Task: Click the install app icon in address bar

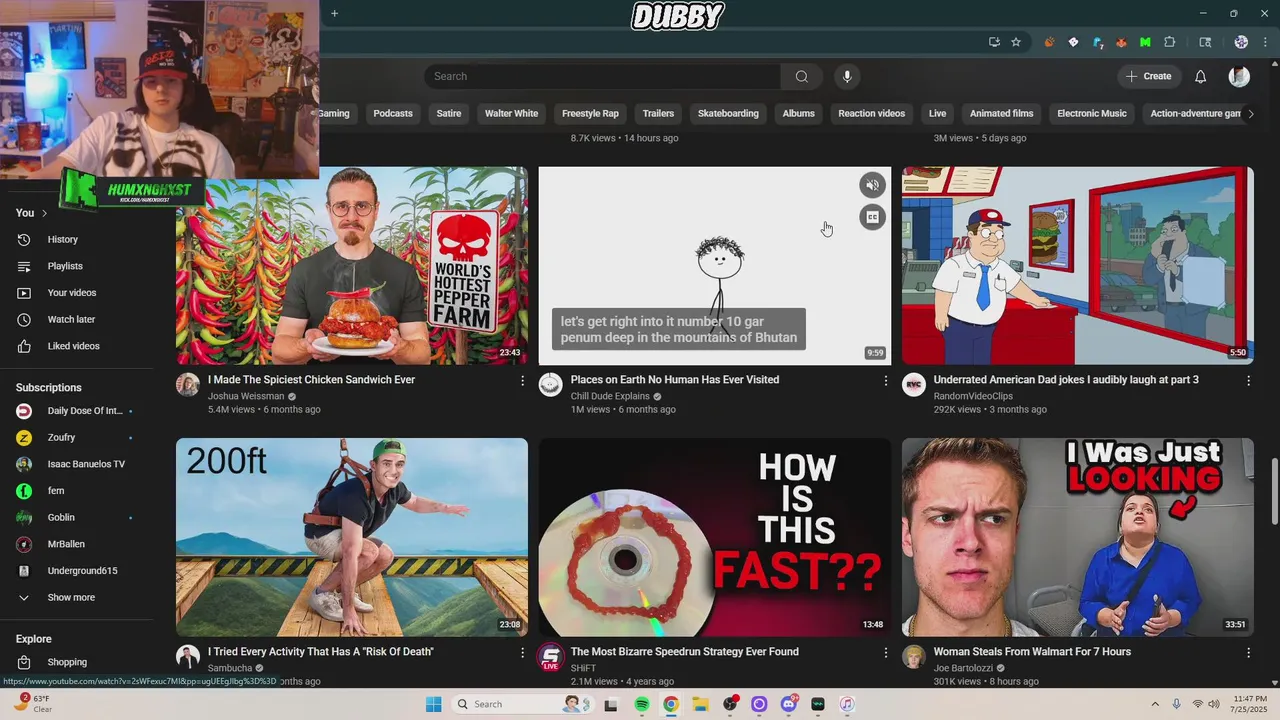Action: (x=994, y=42)
